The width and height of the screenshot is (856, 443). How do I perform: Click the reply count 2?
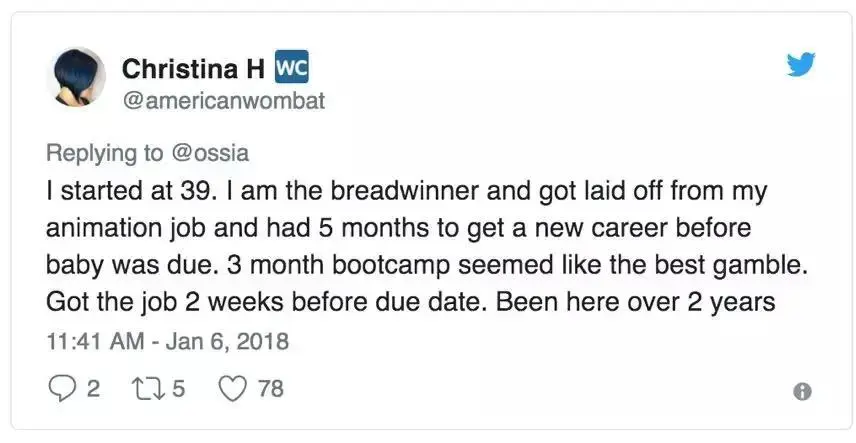(93, 389)
